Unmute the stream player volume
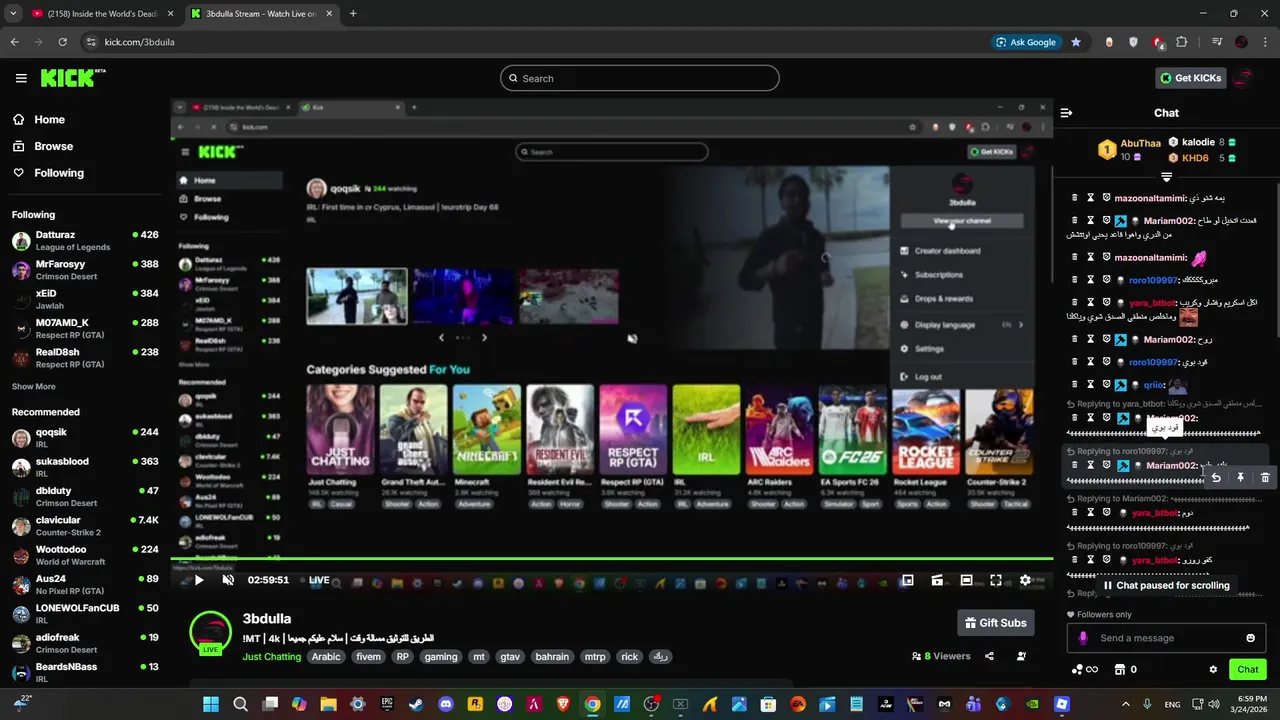Screen dimensions: 1280x720 click(228, 580)
